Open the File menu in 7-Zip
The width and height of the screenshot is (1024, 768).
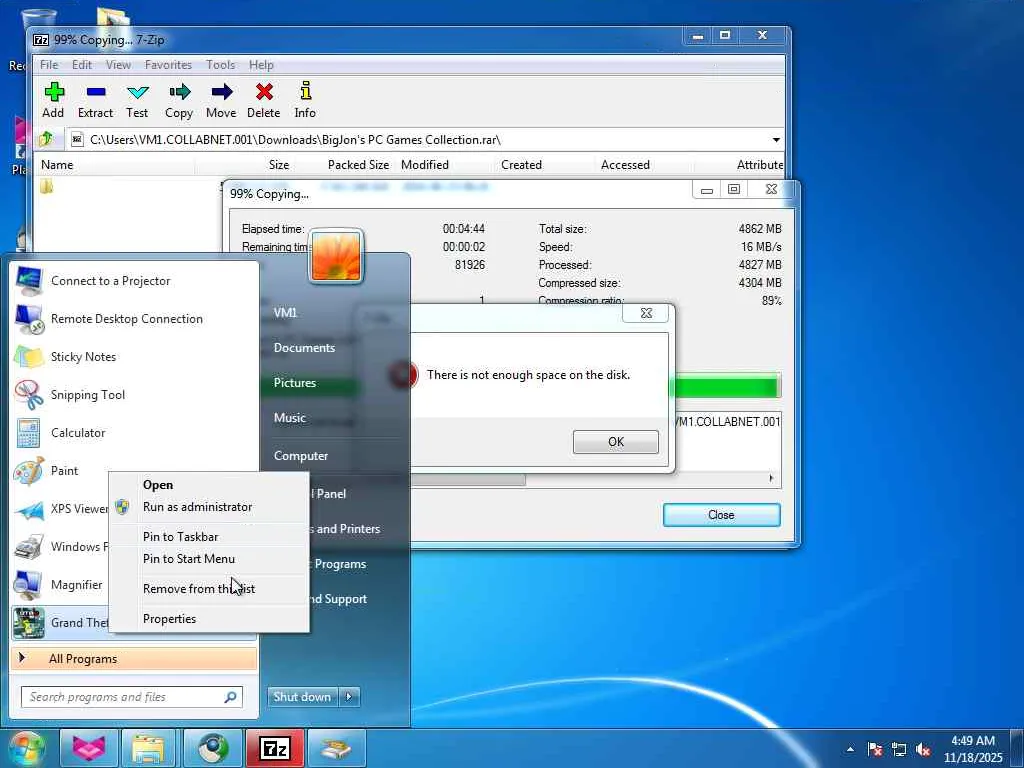(49, 65)
